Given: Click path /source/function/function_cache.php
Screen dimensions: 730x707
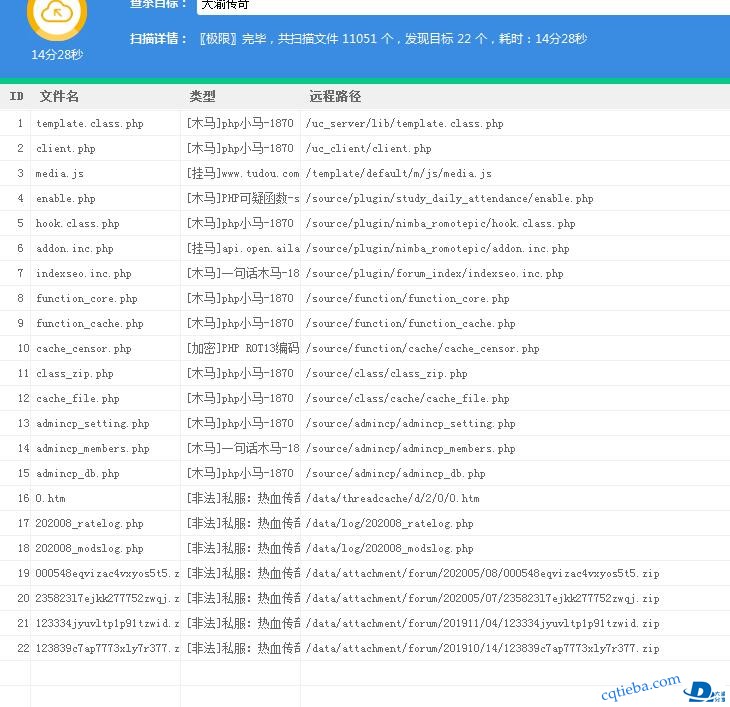Looking at the screenshot, I should (411, 323).
